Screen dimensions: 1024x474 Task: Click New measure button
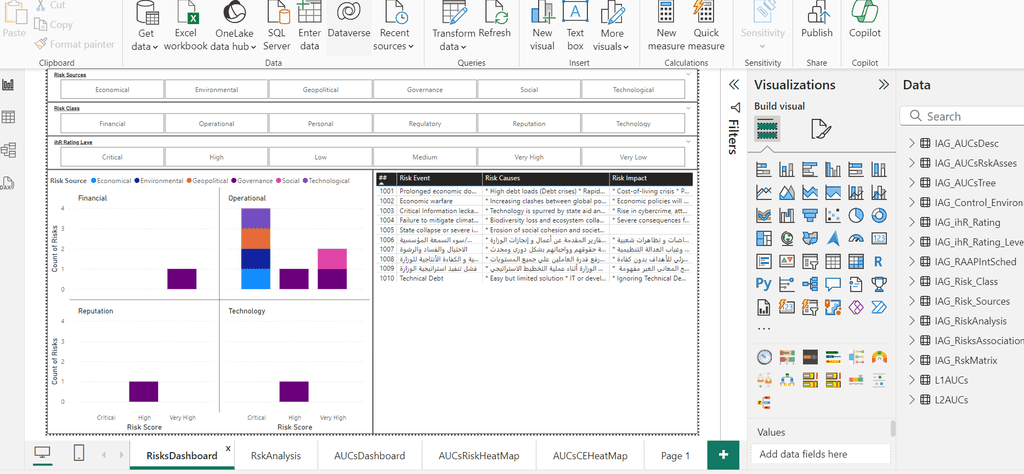tap(666, 26)
